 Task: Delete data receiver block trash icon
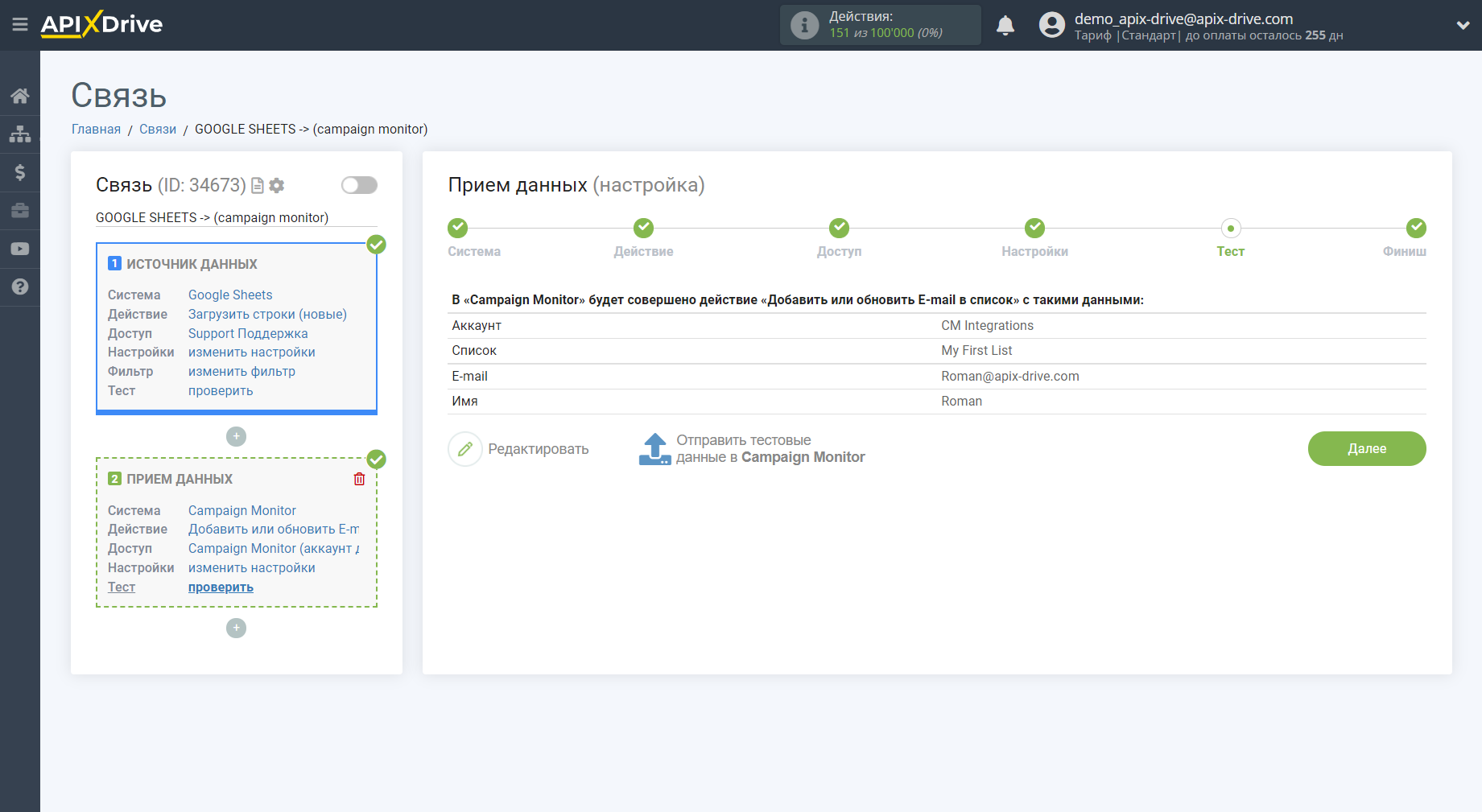(359, 479)
